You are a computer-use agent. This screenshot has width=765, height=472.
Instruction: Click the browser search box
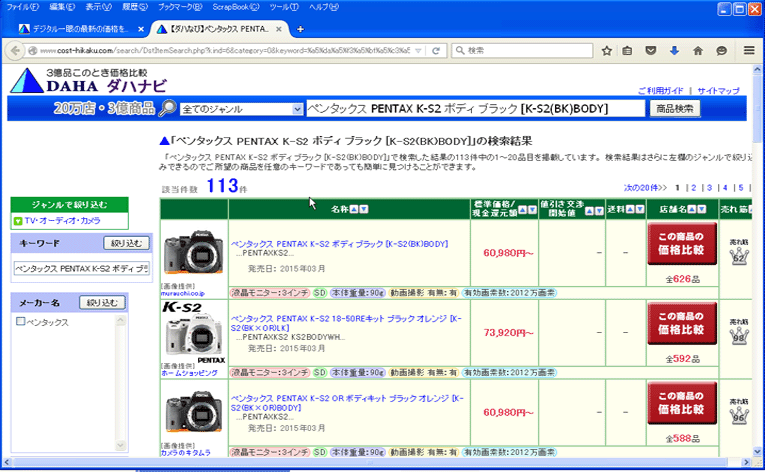pos(522,51)
